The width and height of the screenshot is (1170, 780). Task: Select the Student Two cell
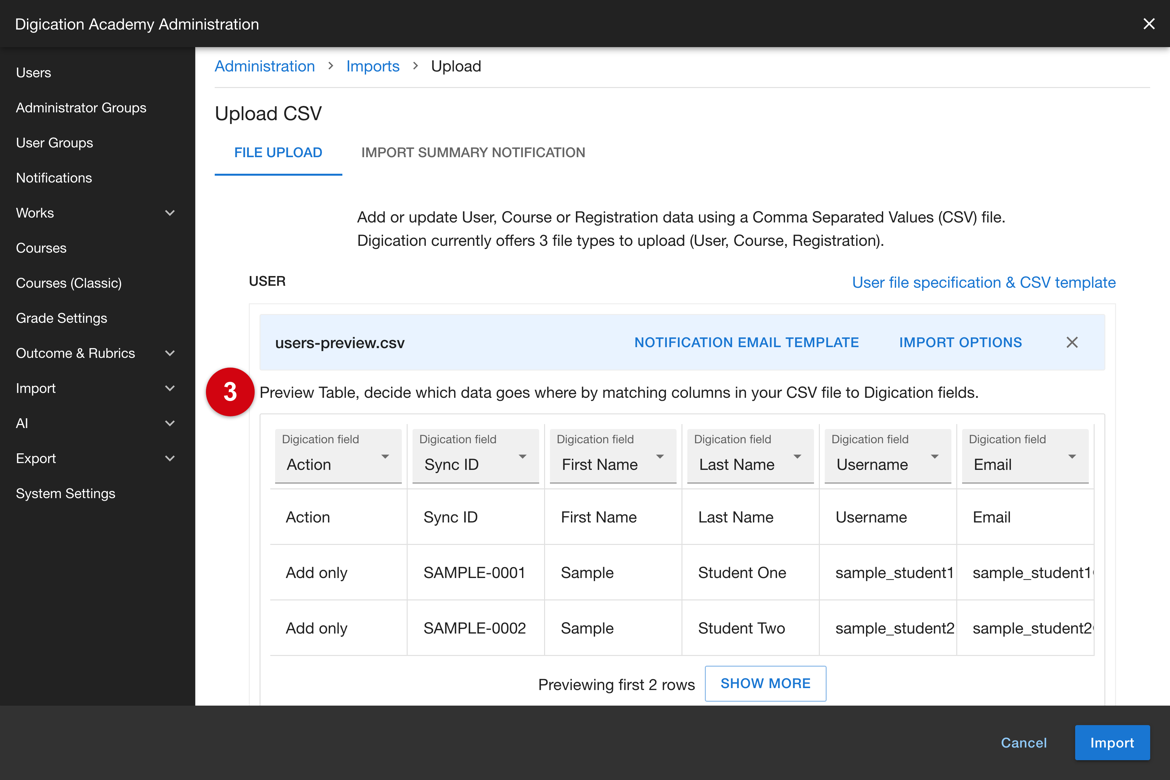pyautogui.click(x=750, y=628)
